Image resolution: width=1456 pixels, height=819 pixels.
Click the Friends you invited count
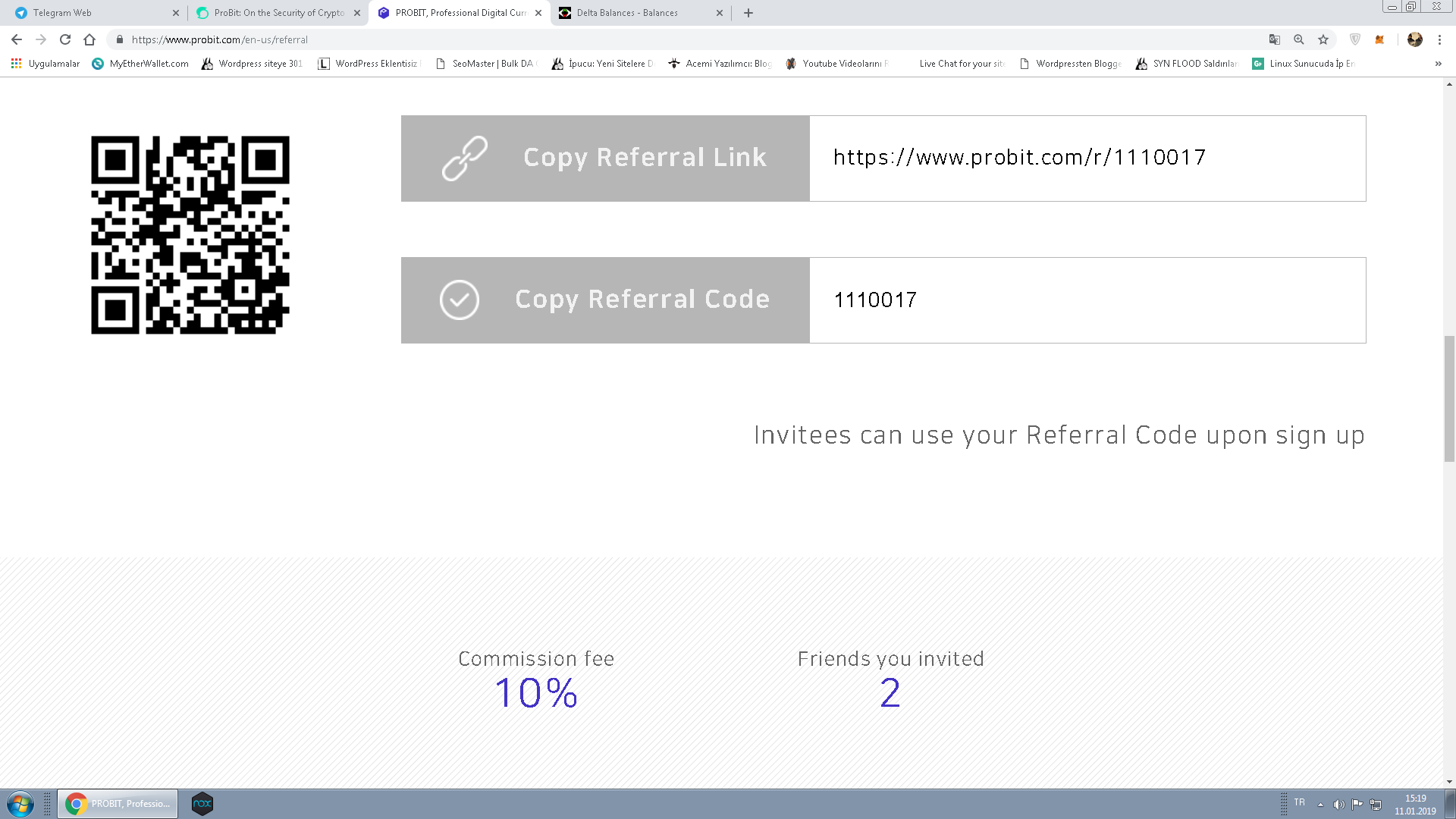890,693
